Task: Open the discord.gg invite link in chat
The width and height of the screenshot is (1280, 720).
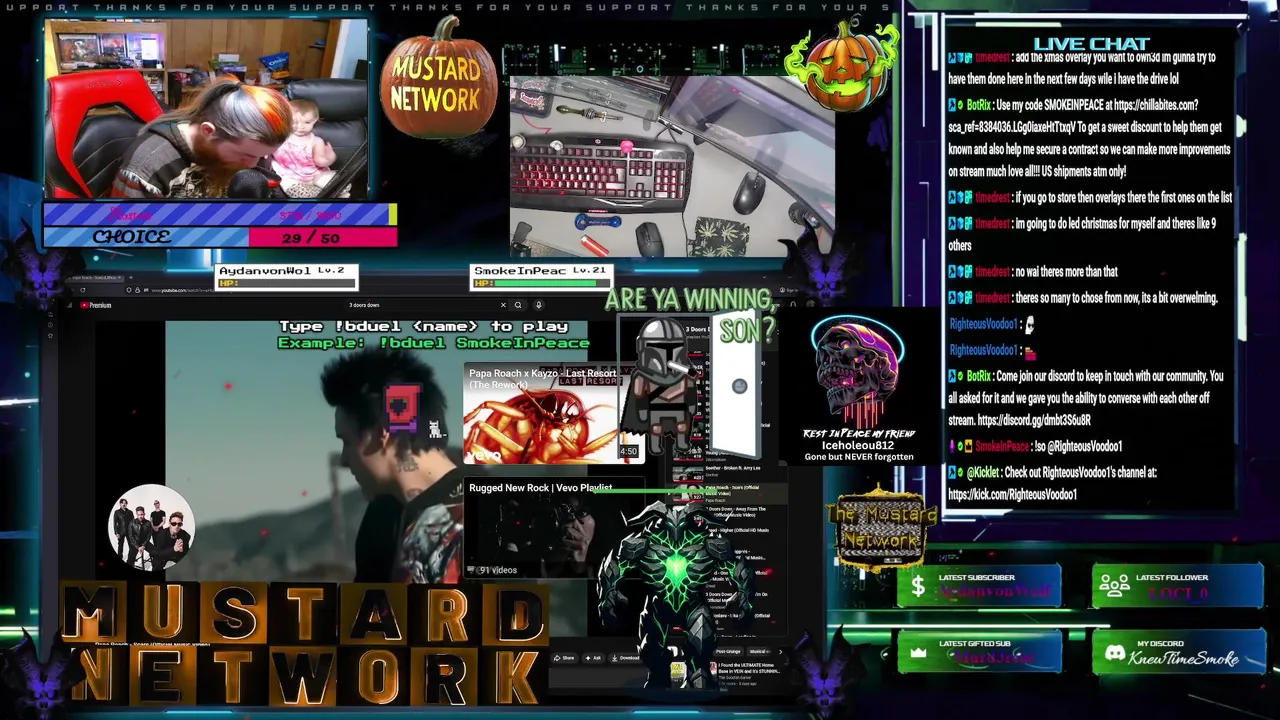Action: coord(1034,421)
